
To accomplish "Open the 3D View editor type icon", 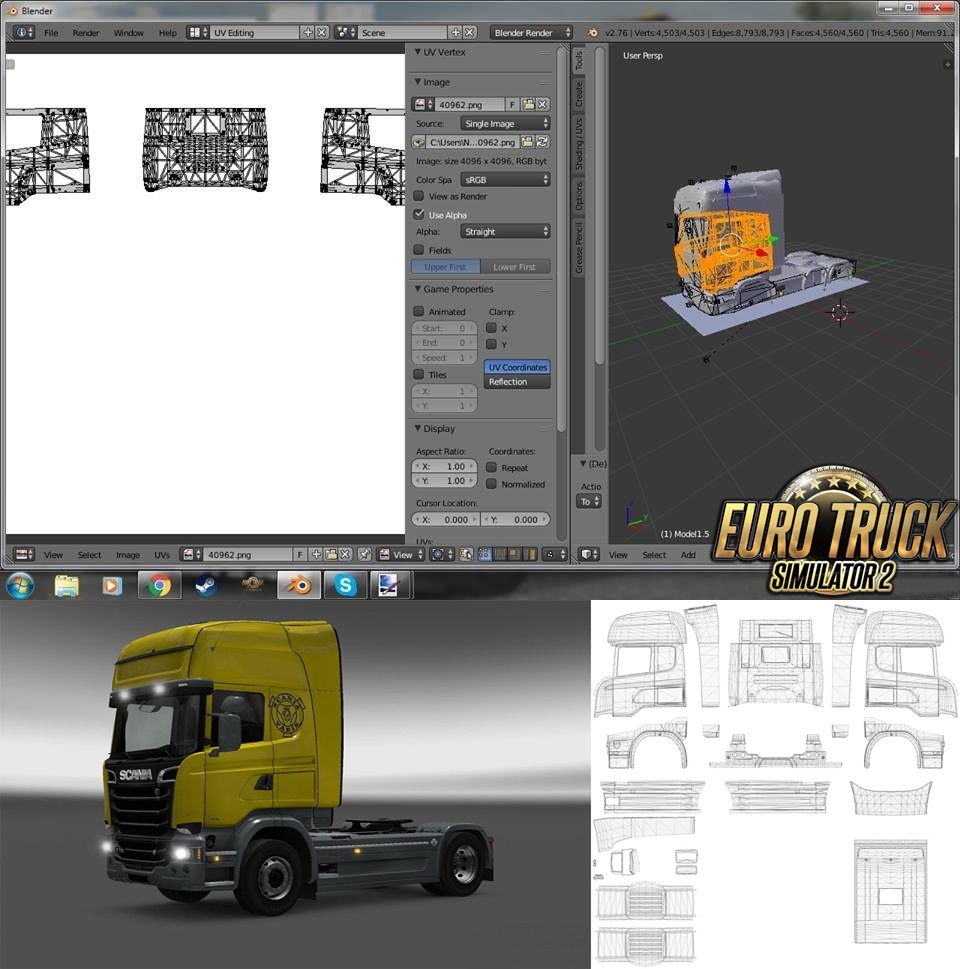I will pyautogui.click(x=588, y=554).
